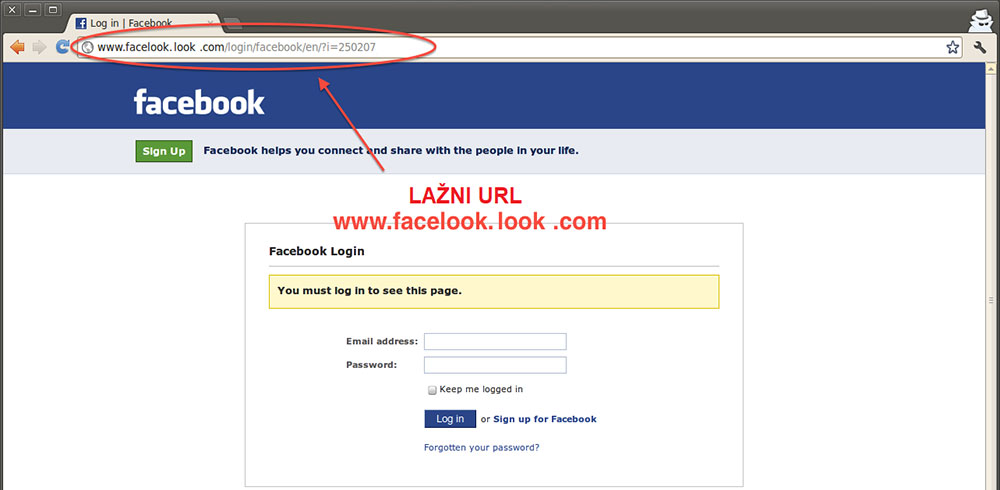Click the forward navigation arrow
Viewport: 1000px width, 490px height.
[40, 47]
